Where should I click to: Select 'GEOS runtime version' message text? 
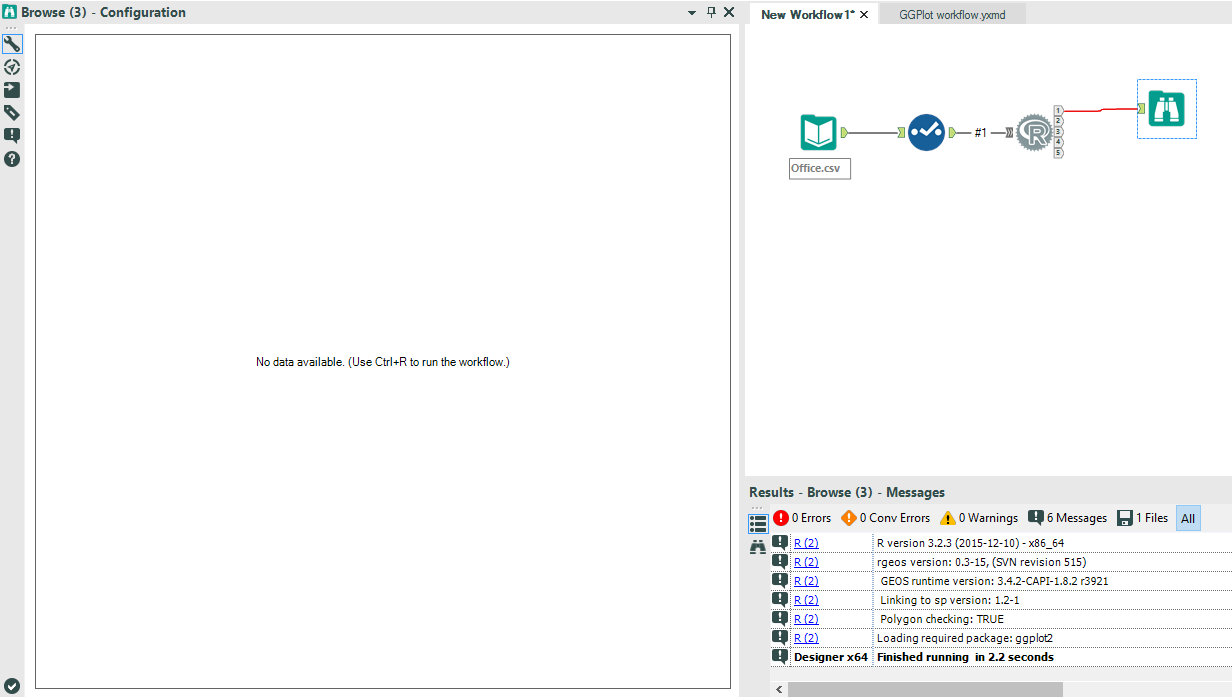[x=994, y=581]
